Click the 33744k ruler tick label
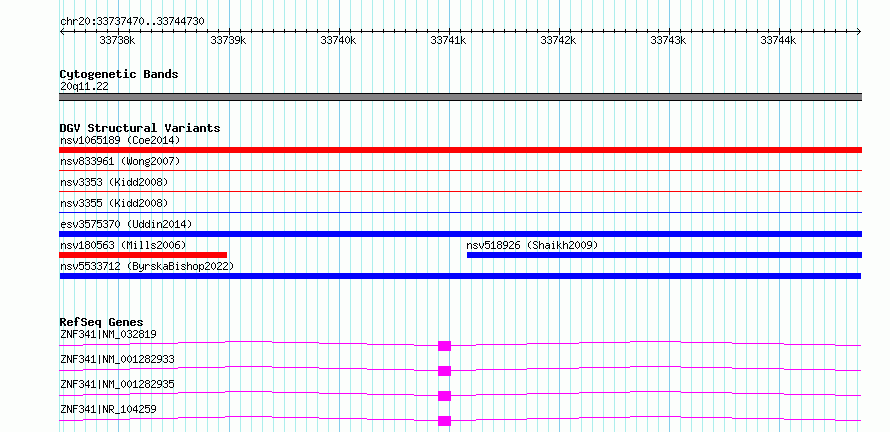The image size is (890, 432). coord(779,41)
